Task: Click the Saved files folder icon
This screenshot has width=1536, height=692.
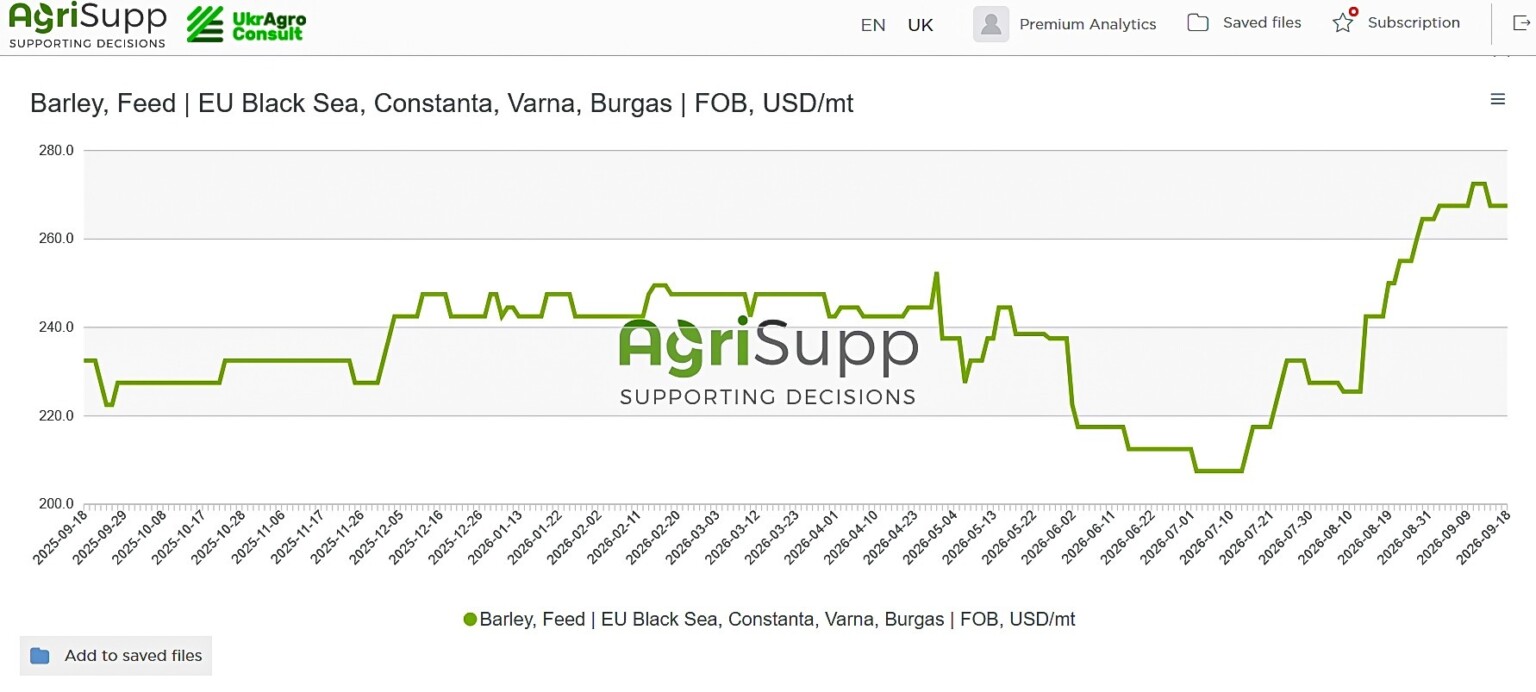Action: click(1197, 22)
